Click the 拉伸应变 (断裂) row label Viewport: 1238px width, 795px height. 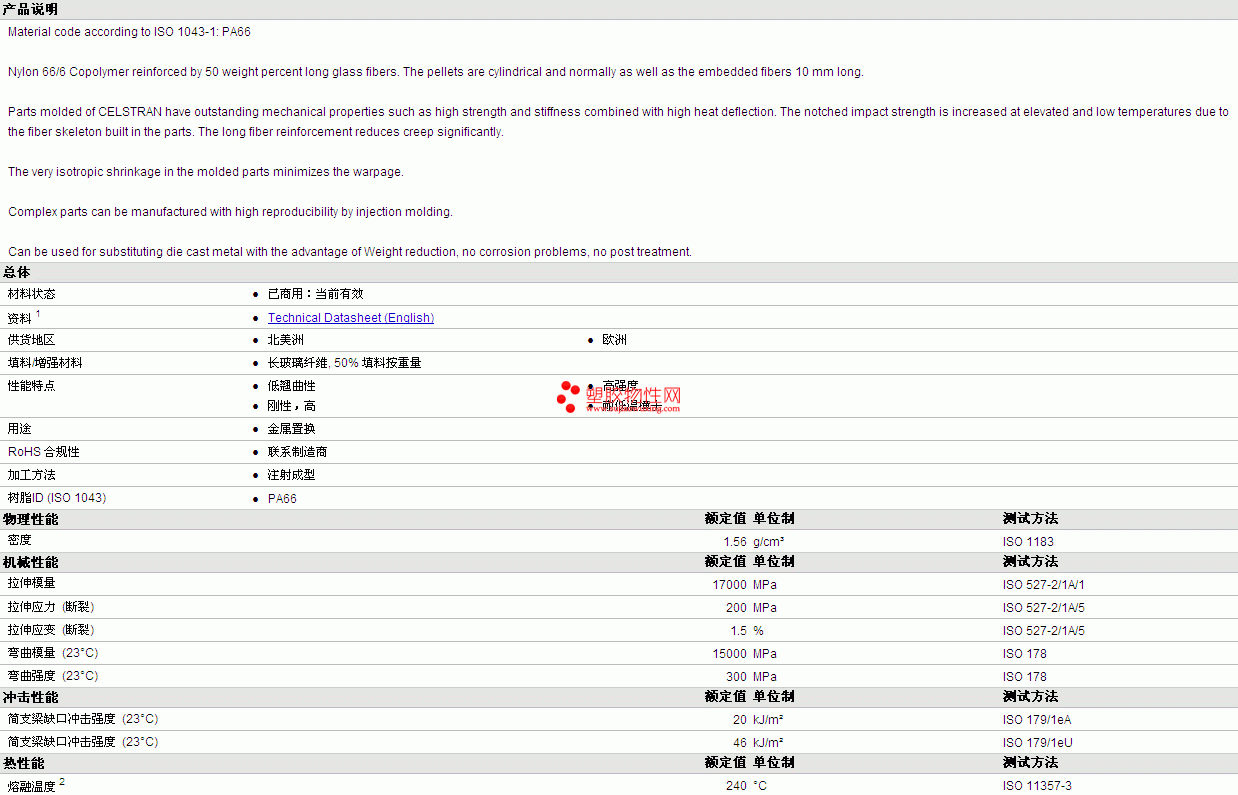(x=51, y=630)
